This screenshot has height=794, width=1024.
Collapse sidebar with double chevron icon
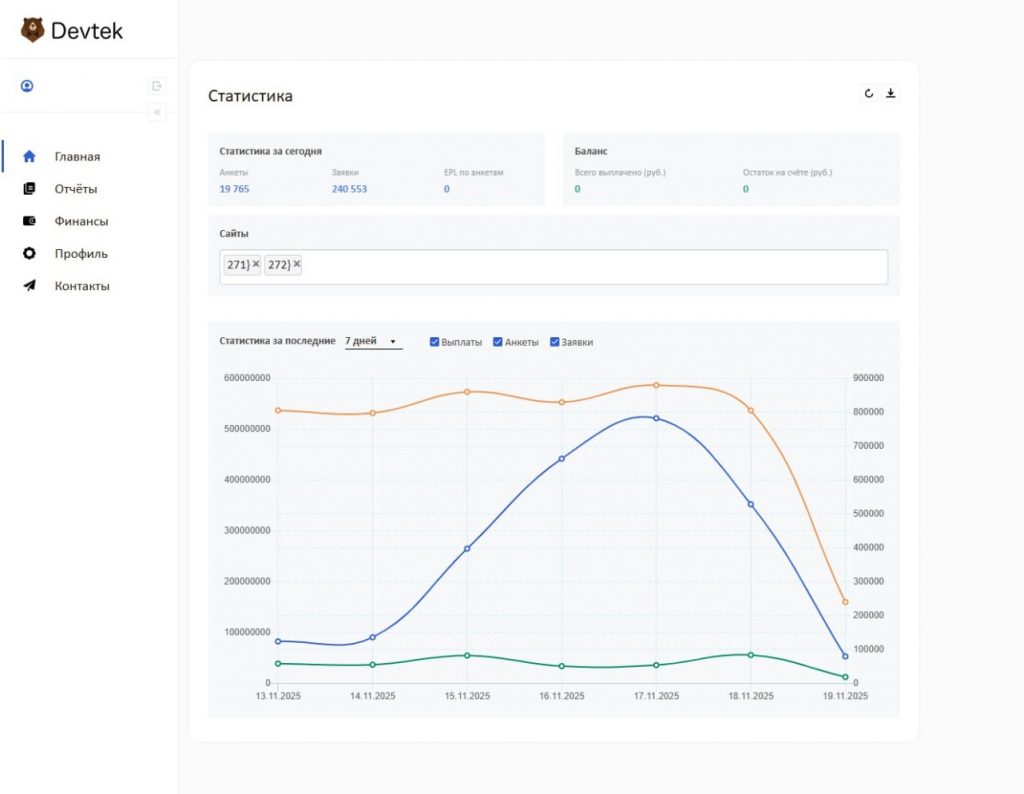157,113
